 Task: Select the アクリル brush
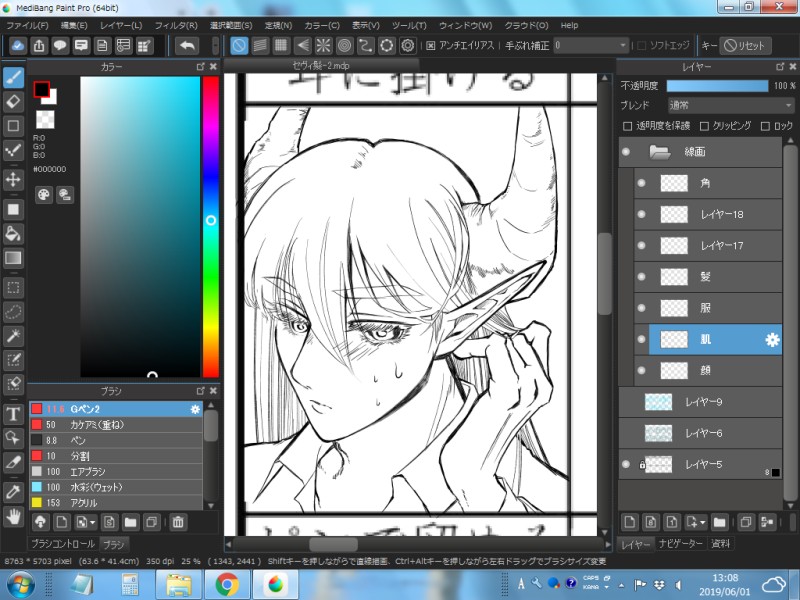pyautogui.click(x=116, y=503)
